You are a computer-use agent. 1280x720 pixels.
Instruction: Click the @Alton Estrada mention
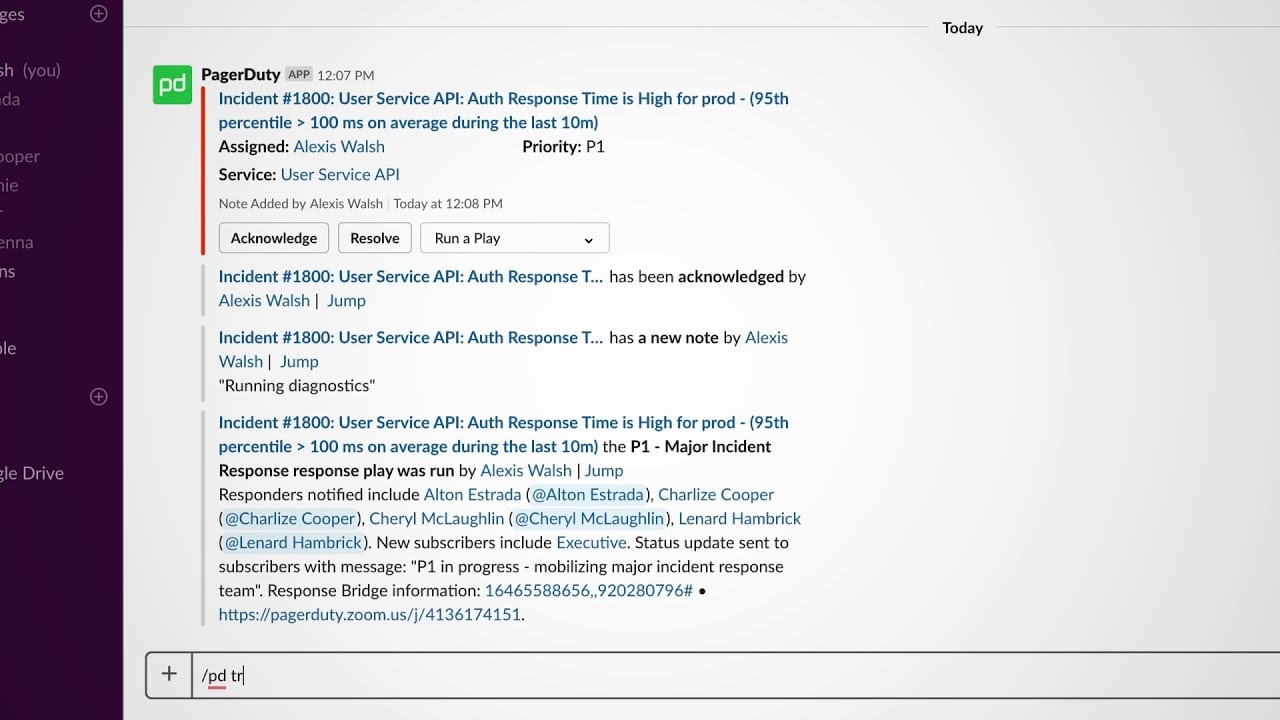point(587,494)
